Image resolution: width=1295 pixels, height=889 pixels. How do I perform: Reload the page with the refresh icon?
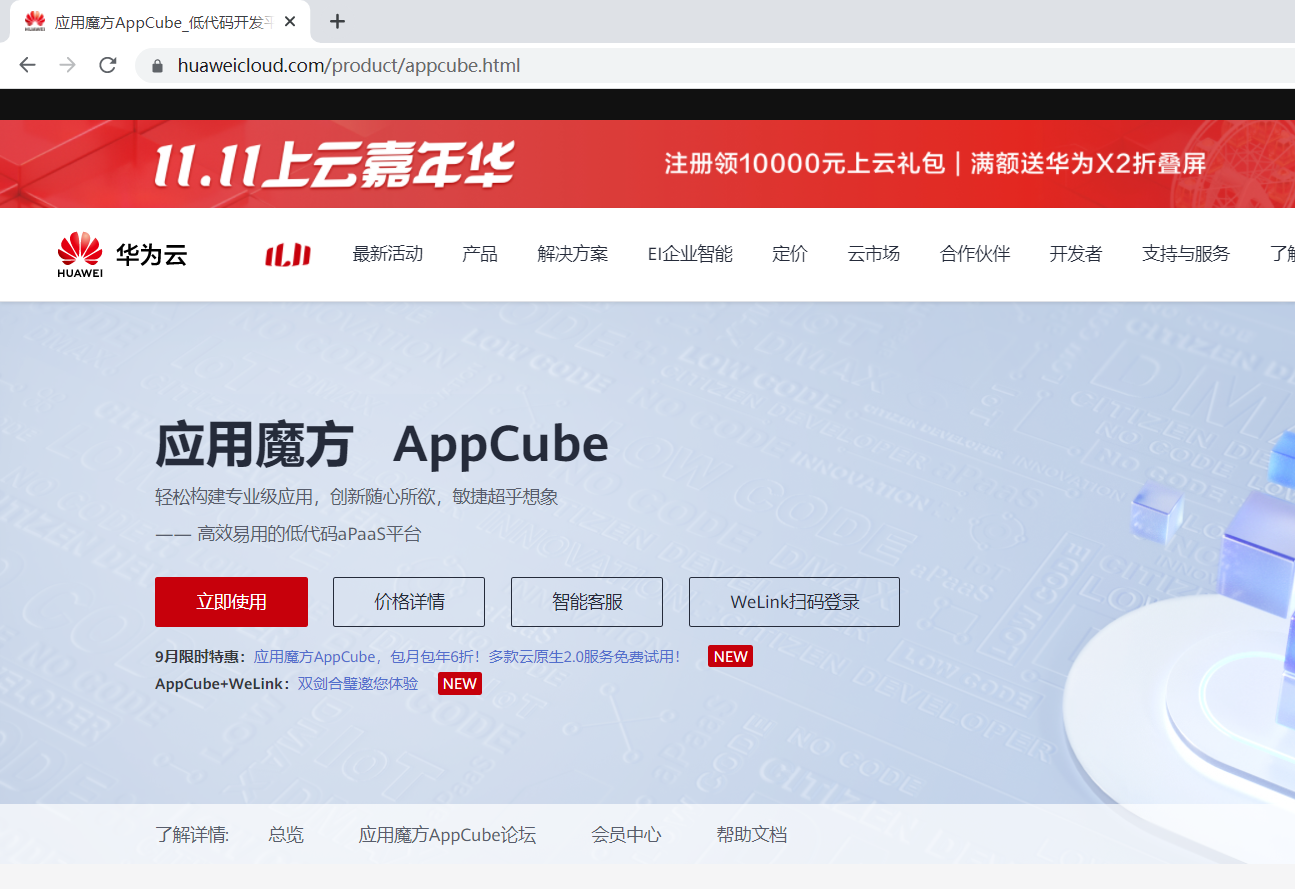point(107,65)
